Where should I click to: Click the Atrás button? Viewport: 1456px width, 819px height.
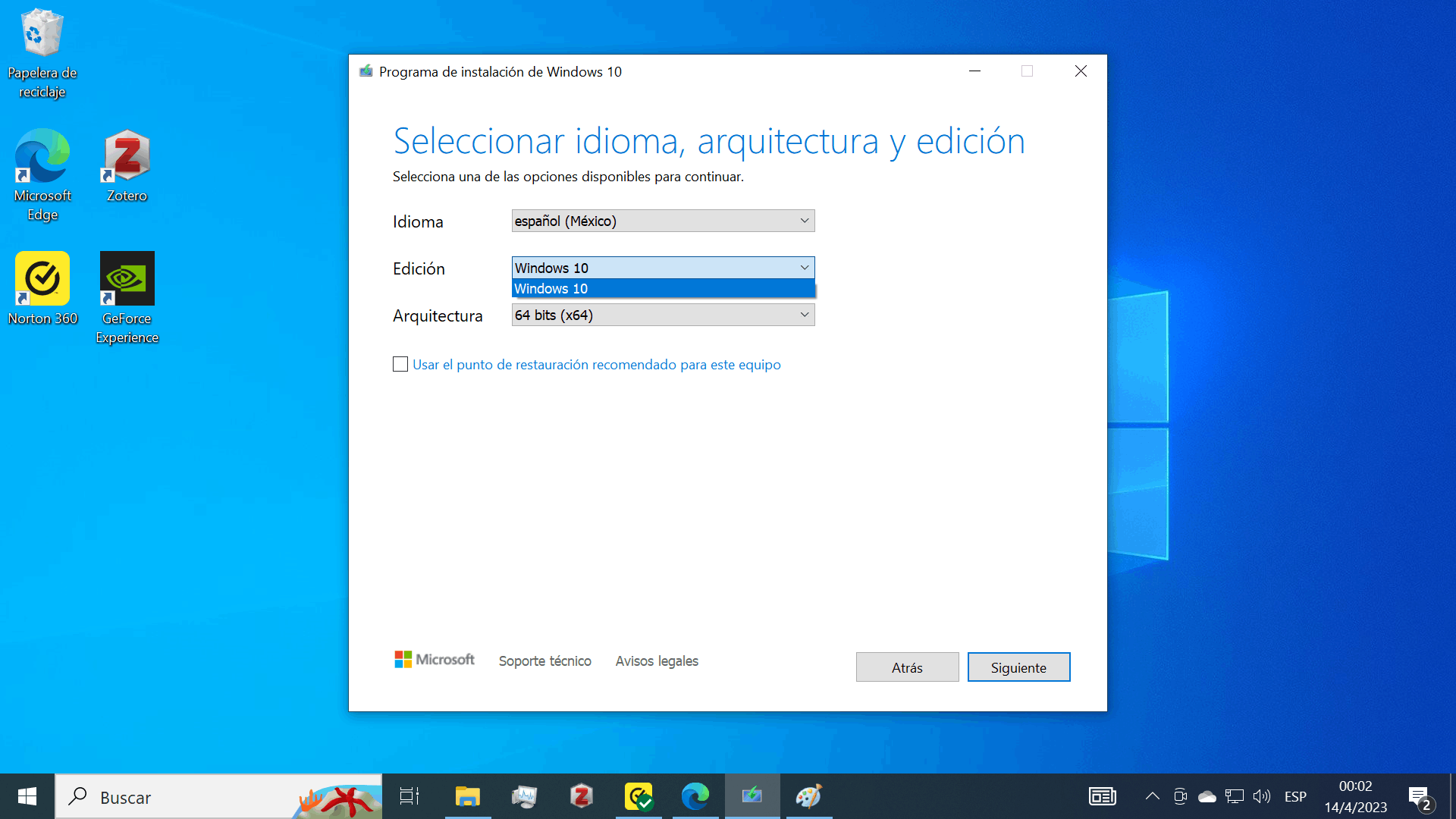click(907, 667)
